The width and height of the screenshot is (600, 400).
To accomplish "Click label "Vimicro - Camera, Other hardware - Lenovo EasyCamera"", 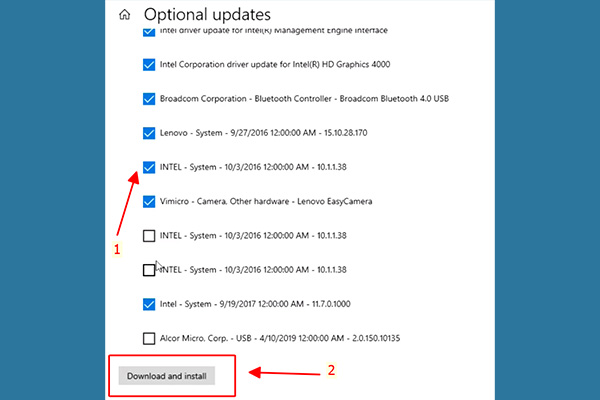I will tap(266, 201).
